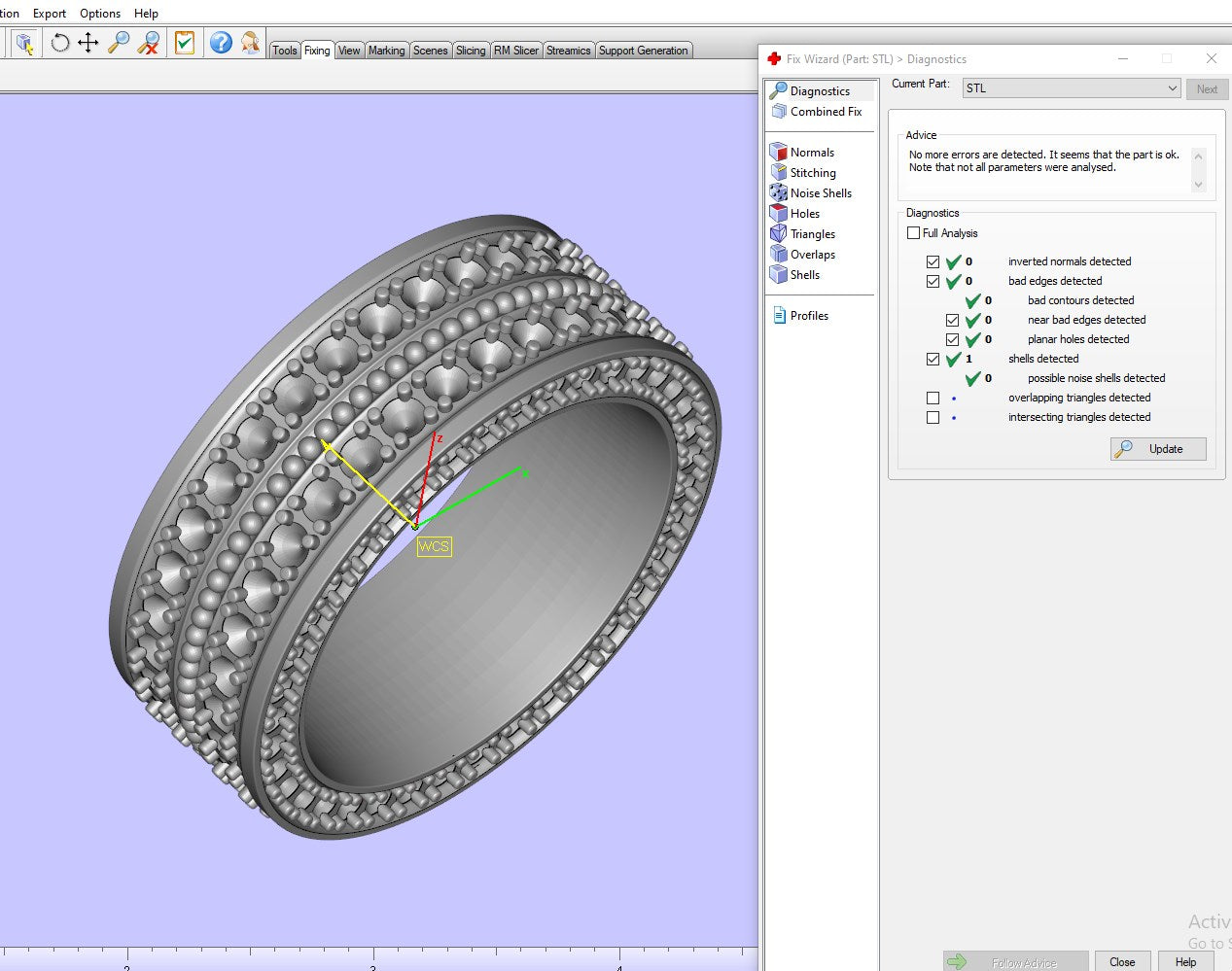Open the Current Part dropdown
Viewport: 1232px width, 971px height.
tap(1072, 88)
